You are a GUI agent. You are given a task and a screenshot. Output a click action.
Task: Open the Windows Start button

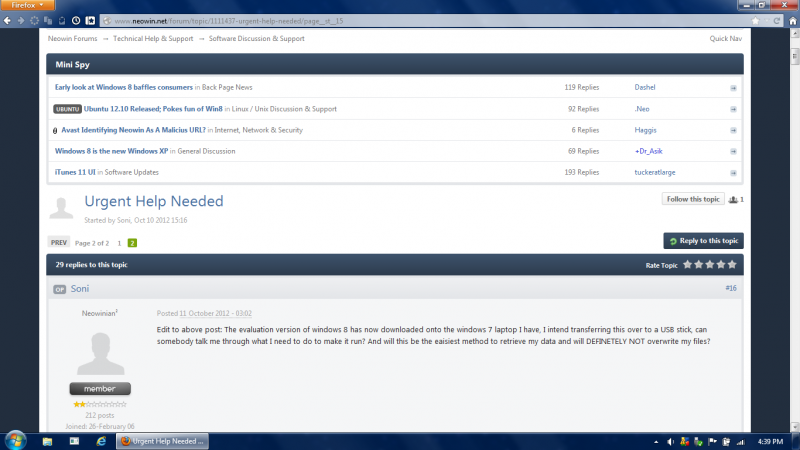point(15,440)
